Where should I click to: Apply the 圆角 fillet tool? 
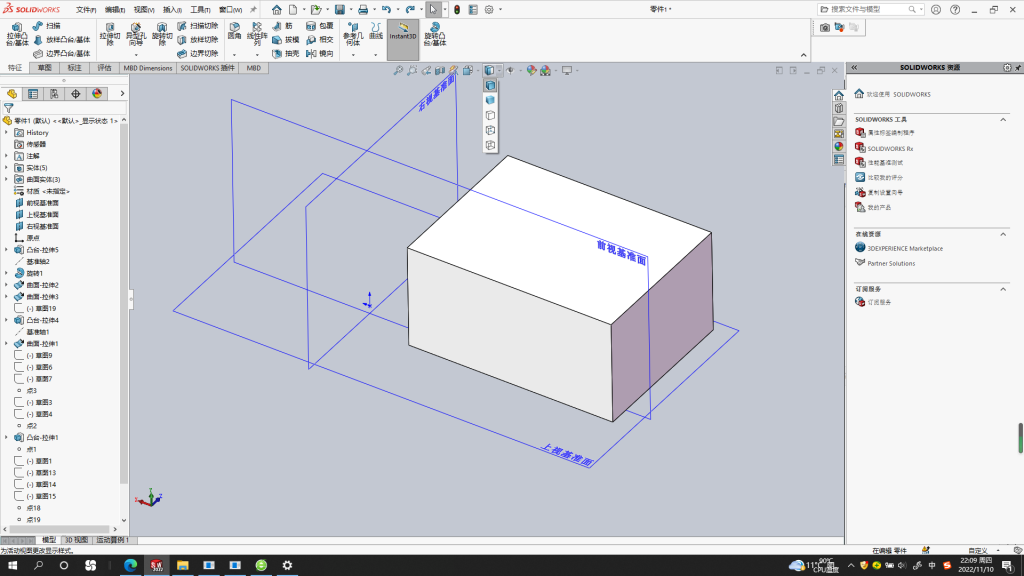(x=234, y=31)
